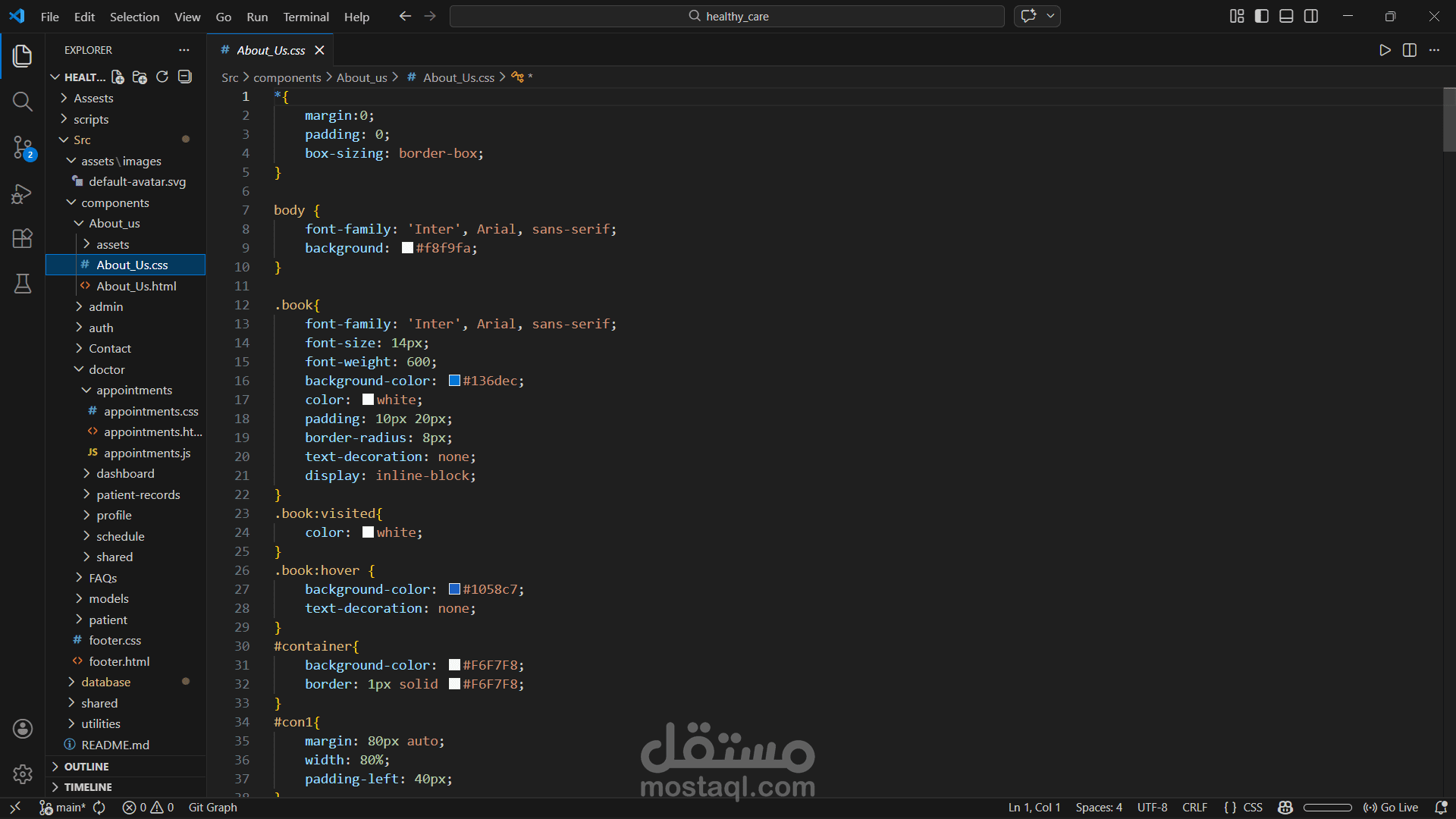Image resolution: width=1456 pixels, height=819 pixels.
Task: Click Go Live in status bar
Action: (x=1391, y=808)
